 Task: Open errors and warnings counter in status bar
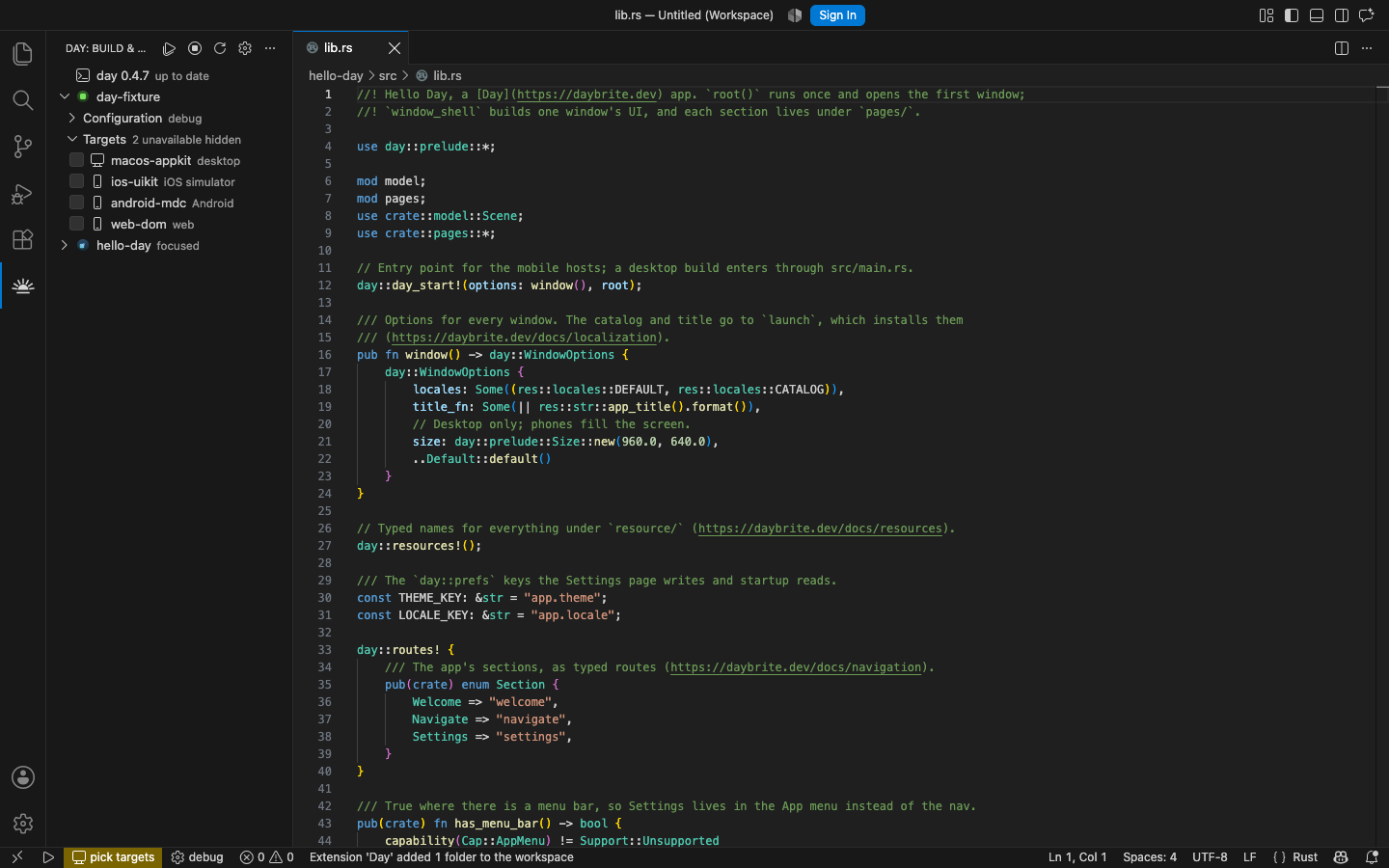click(x=266, y=857)
